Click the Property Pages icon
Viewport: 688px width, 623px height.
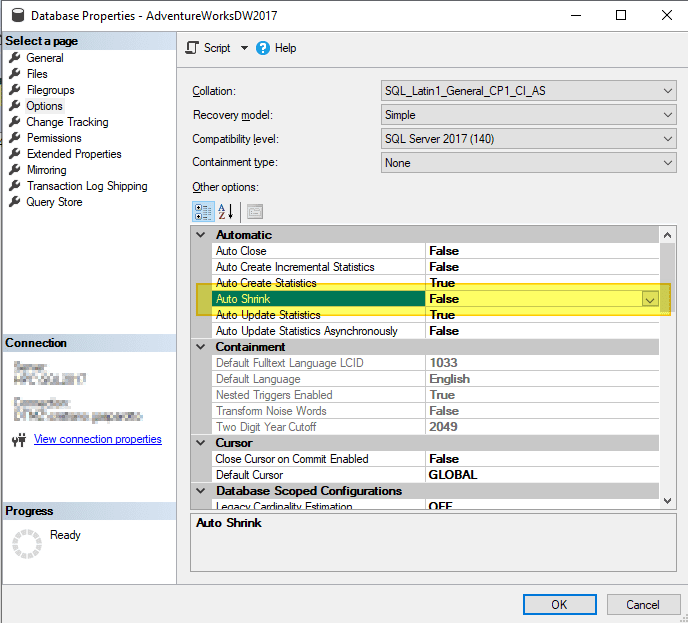[255, 212]
